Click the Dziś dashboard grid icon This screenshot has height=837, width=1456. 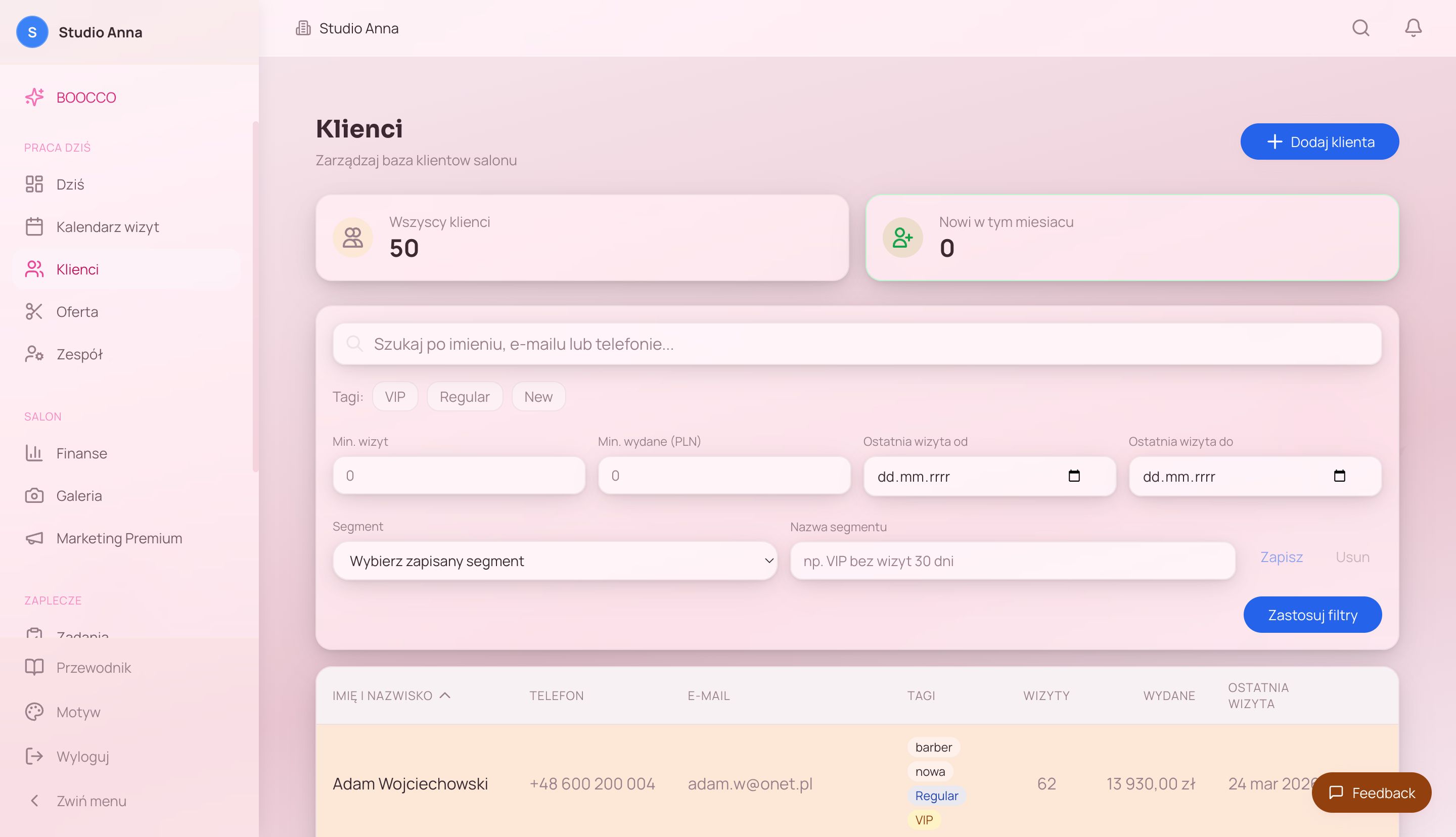click(34, 184)
